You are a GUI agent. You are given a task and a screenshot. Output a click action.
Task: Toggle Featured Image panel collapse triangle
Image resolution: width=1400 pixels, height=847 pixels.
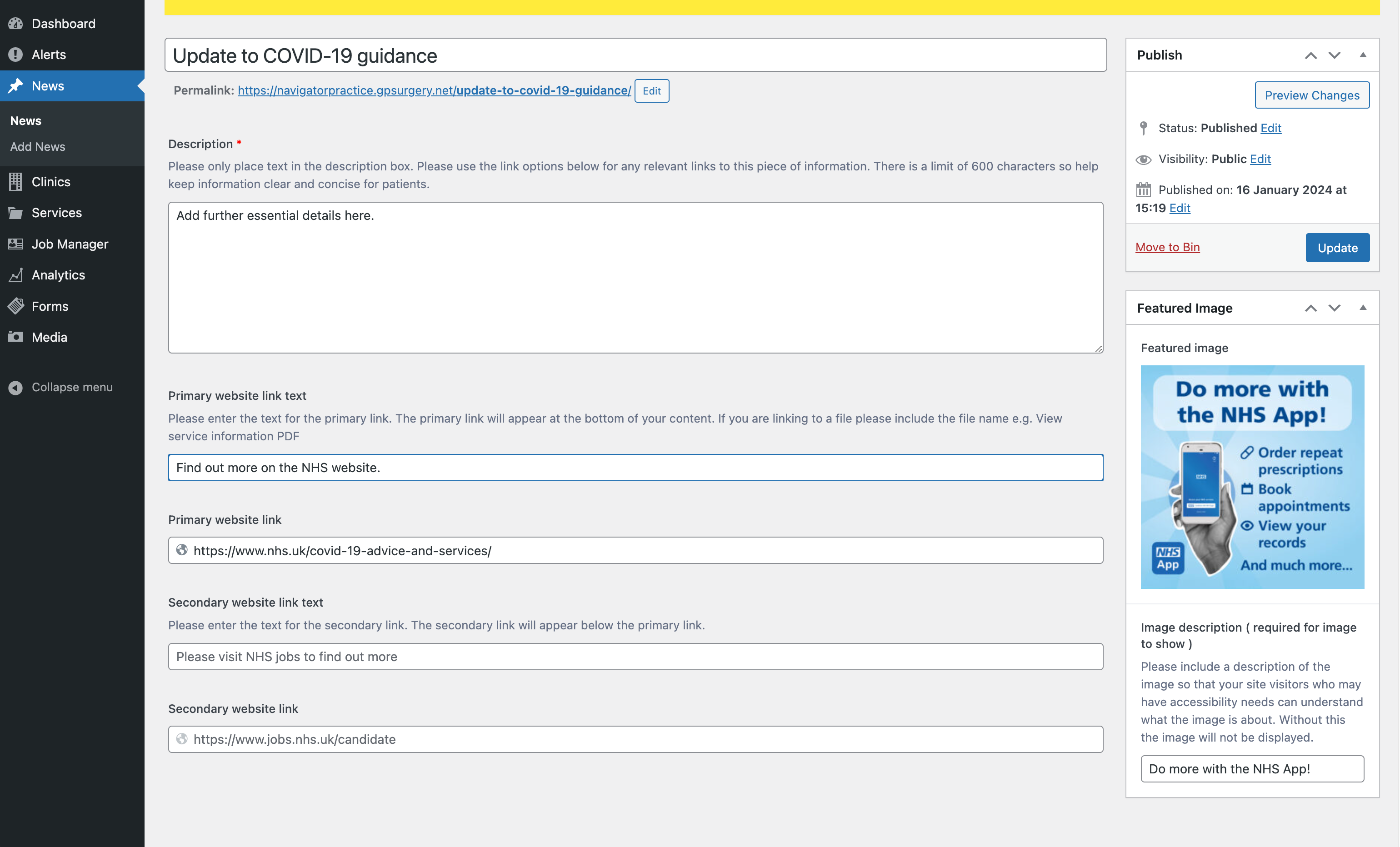pos(1363,308)
